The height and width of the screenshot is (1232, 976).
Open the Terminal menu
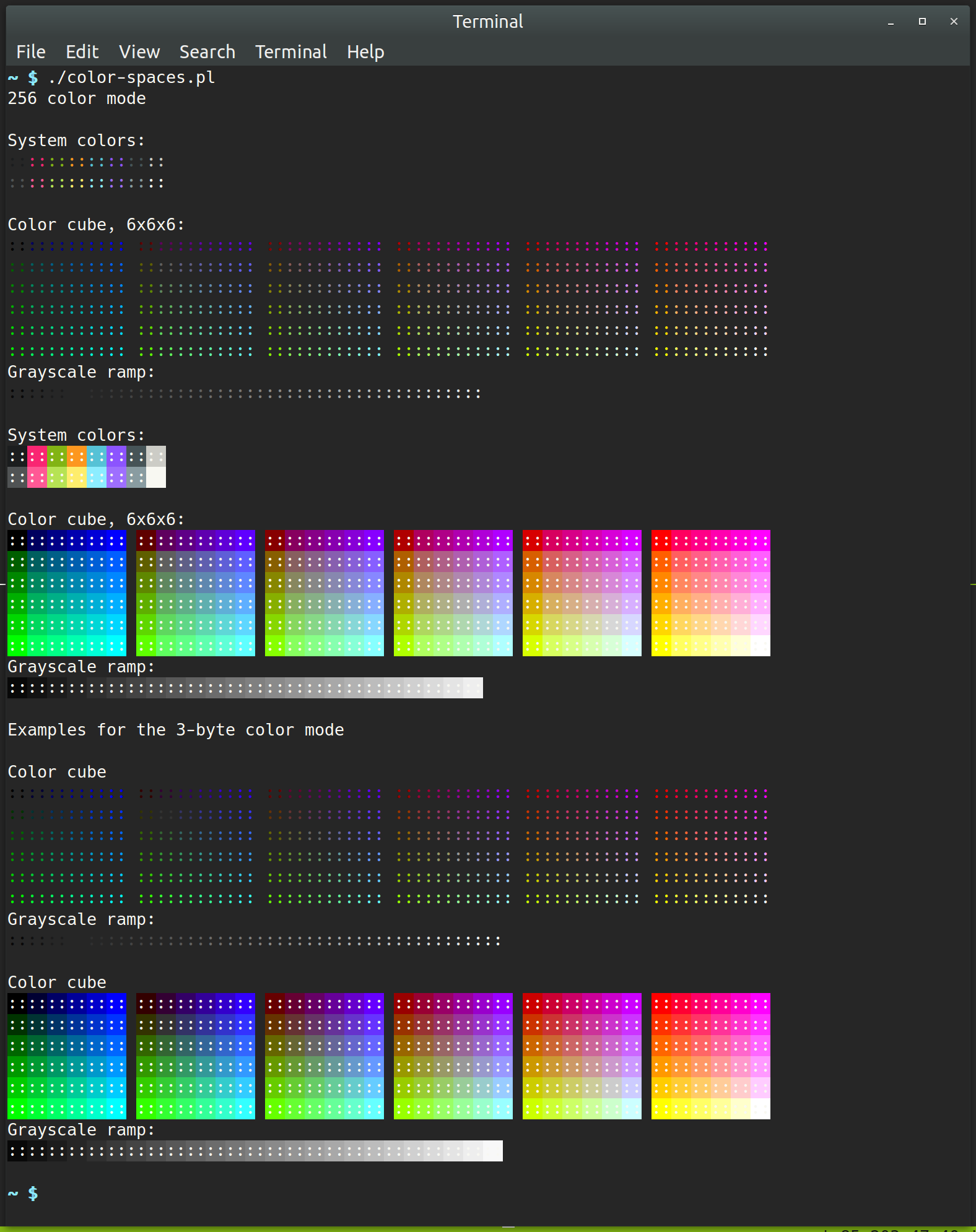click(x=291, y=52)
